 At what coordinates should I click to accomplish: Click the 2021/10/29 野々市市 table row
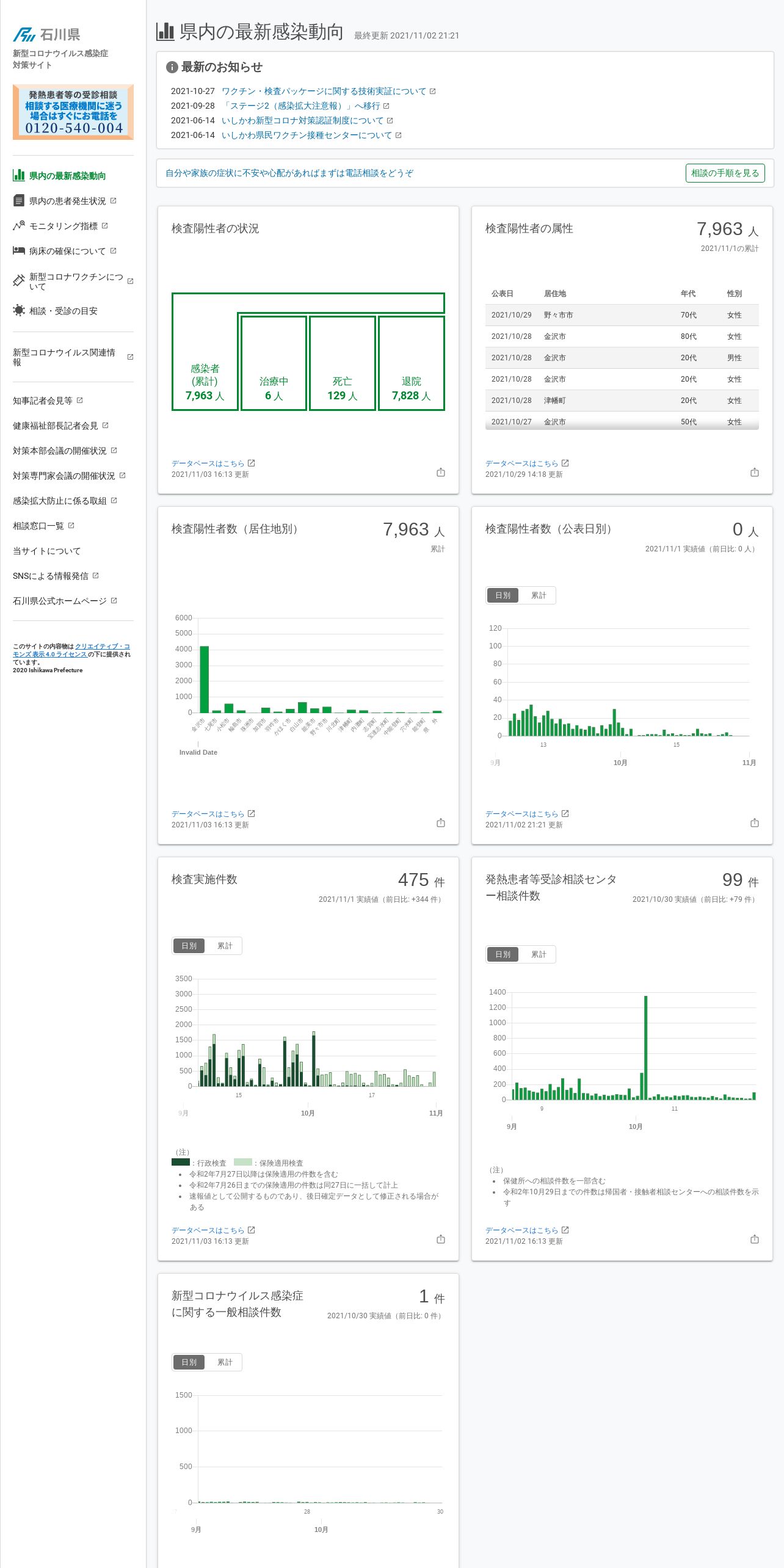pos(622,315)
